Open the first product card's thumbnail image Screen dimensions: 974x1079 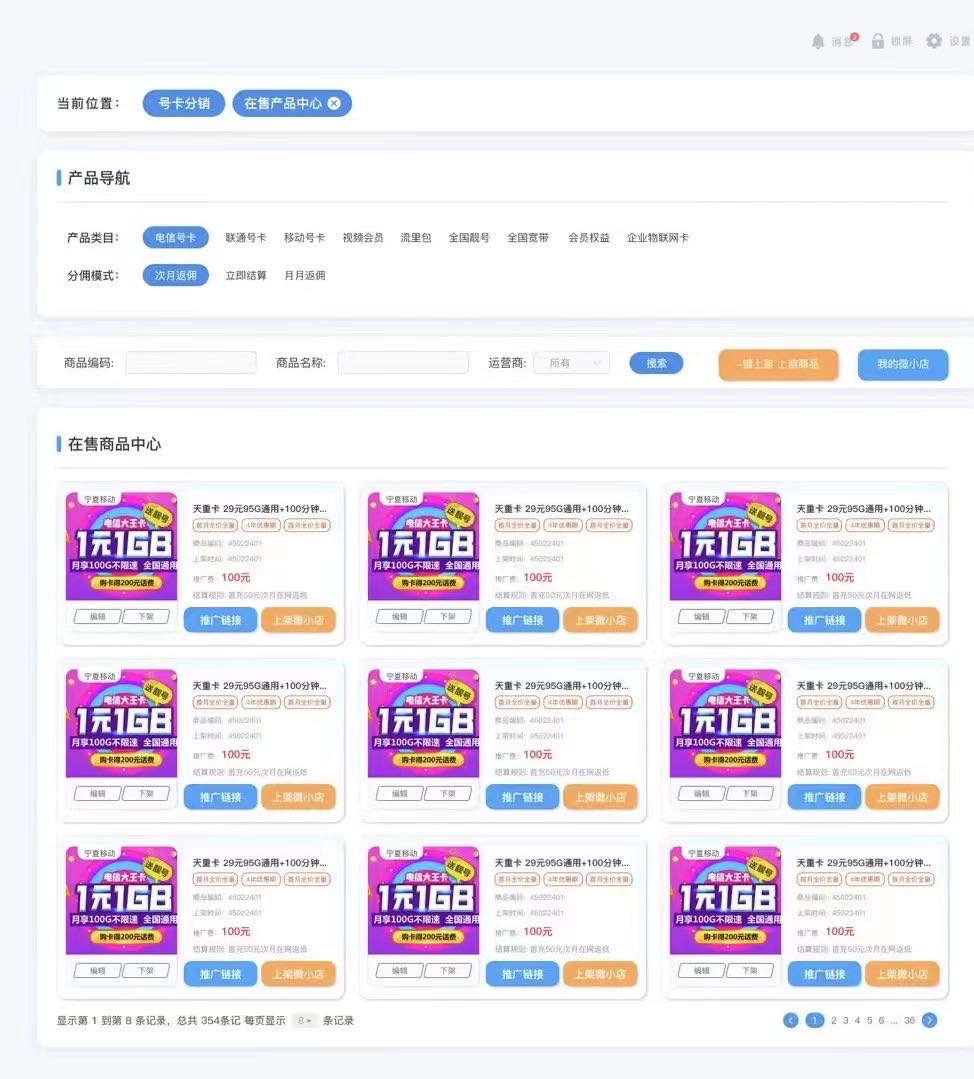tap(121, 546)
